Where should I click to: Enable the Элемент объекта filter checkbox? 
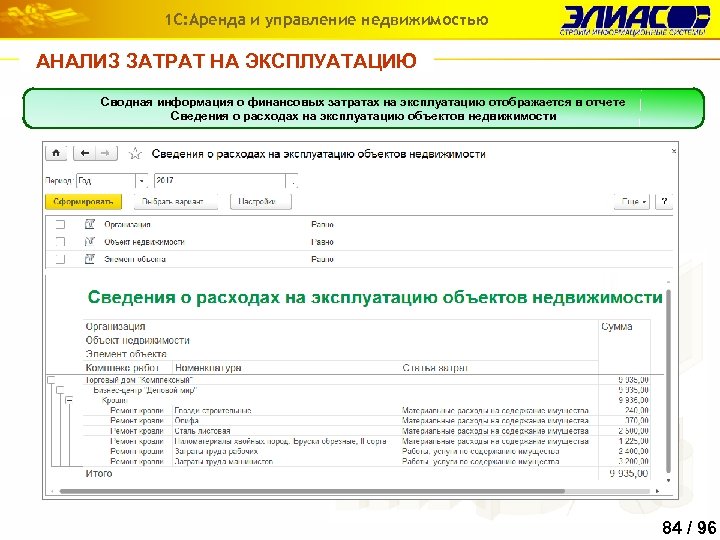pyautogui.click(x=60, y=259)
